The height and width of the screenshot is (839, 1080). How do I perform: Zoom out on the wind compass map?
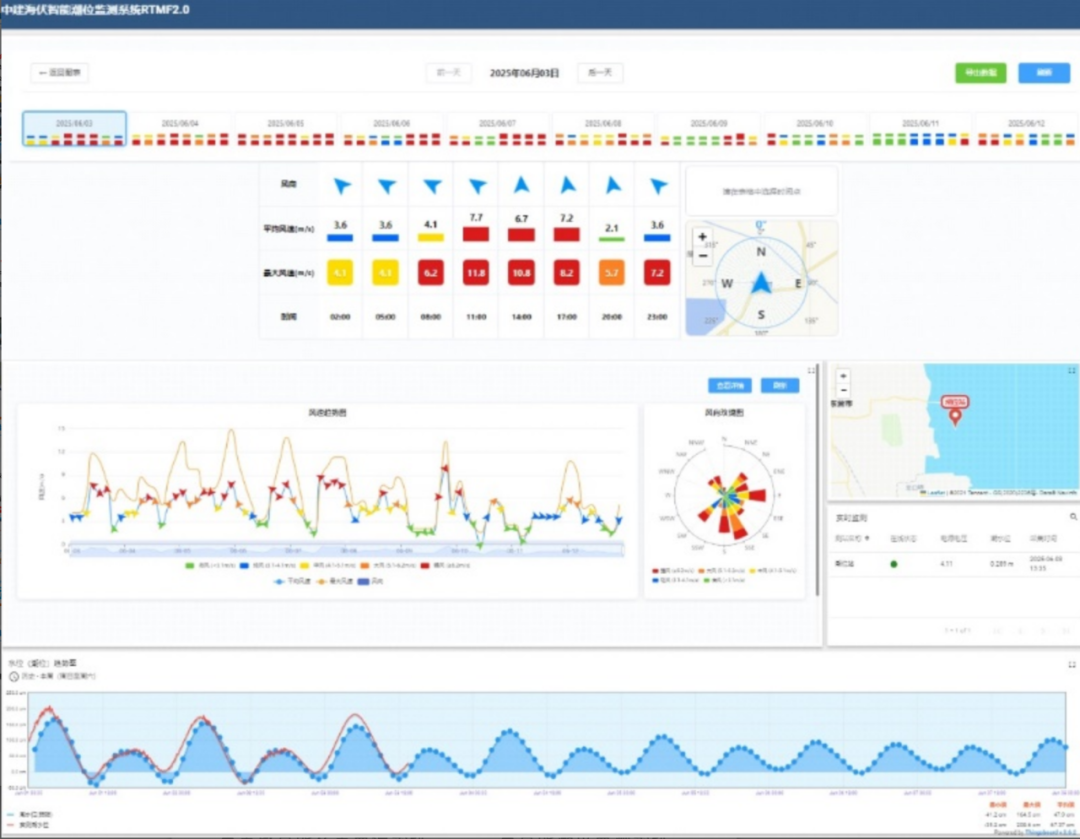tap(702, 256)
